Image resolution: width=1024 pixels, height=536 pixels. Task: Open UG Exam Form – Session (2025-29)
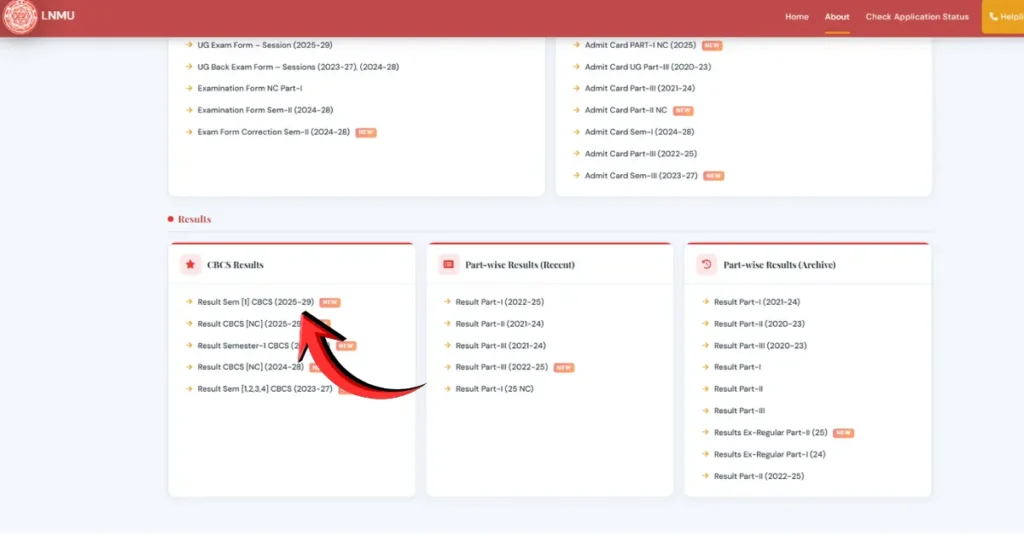pos(264,45)
